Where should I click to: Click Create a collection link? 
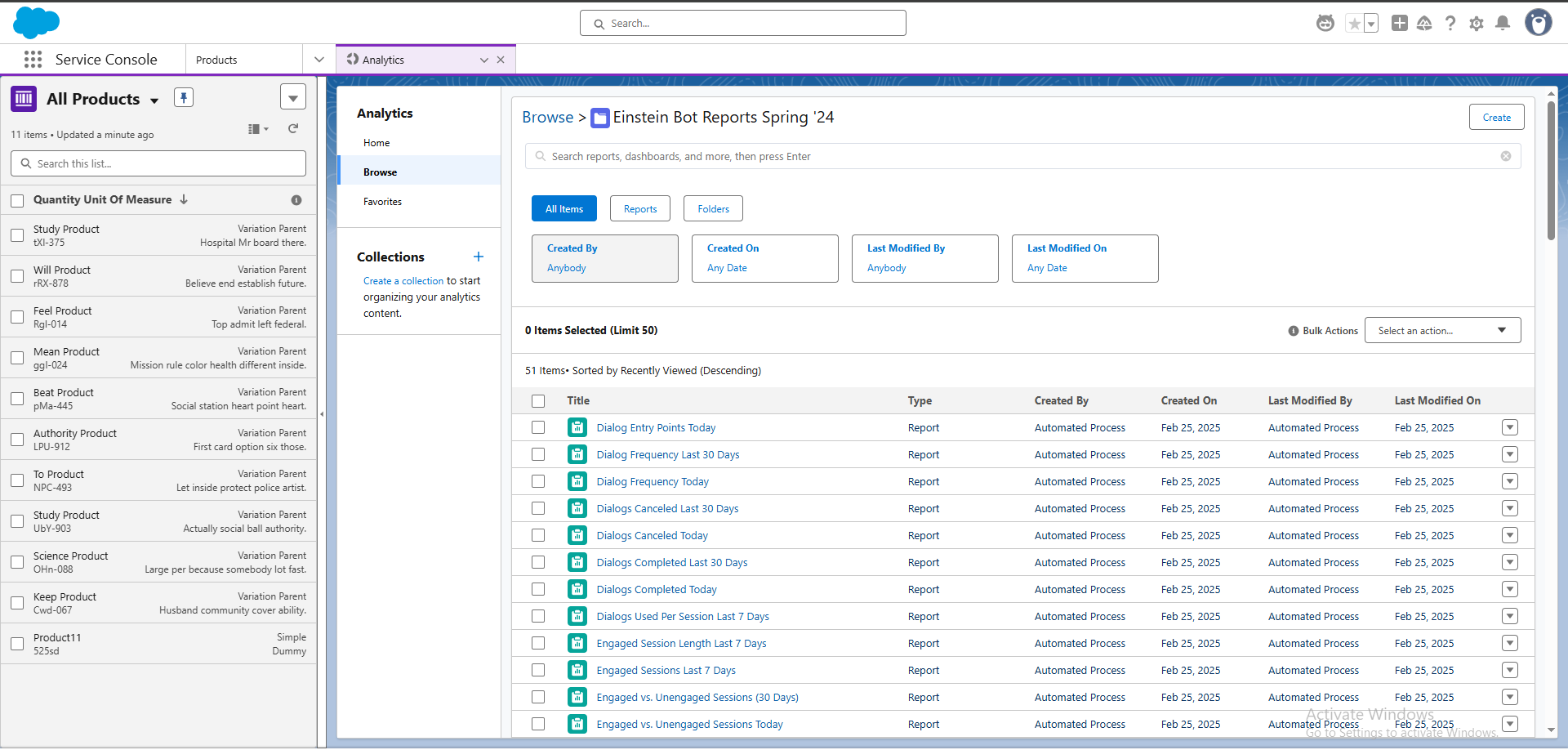click(403, 281)
